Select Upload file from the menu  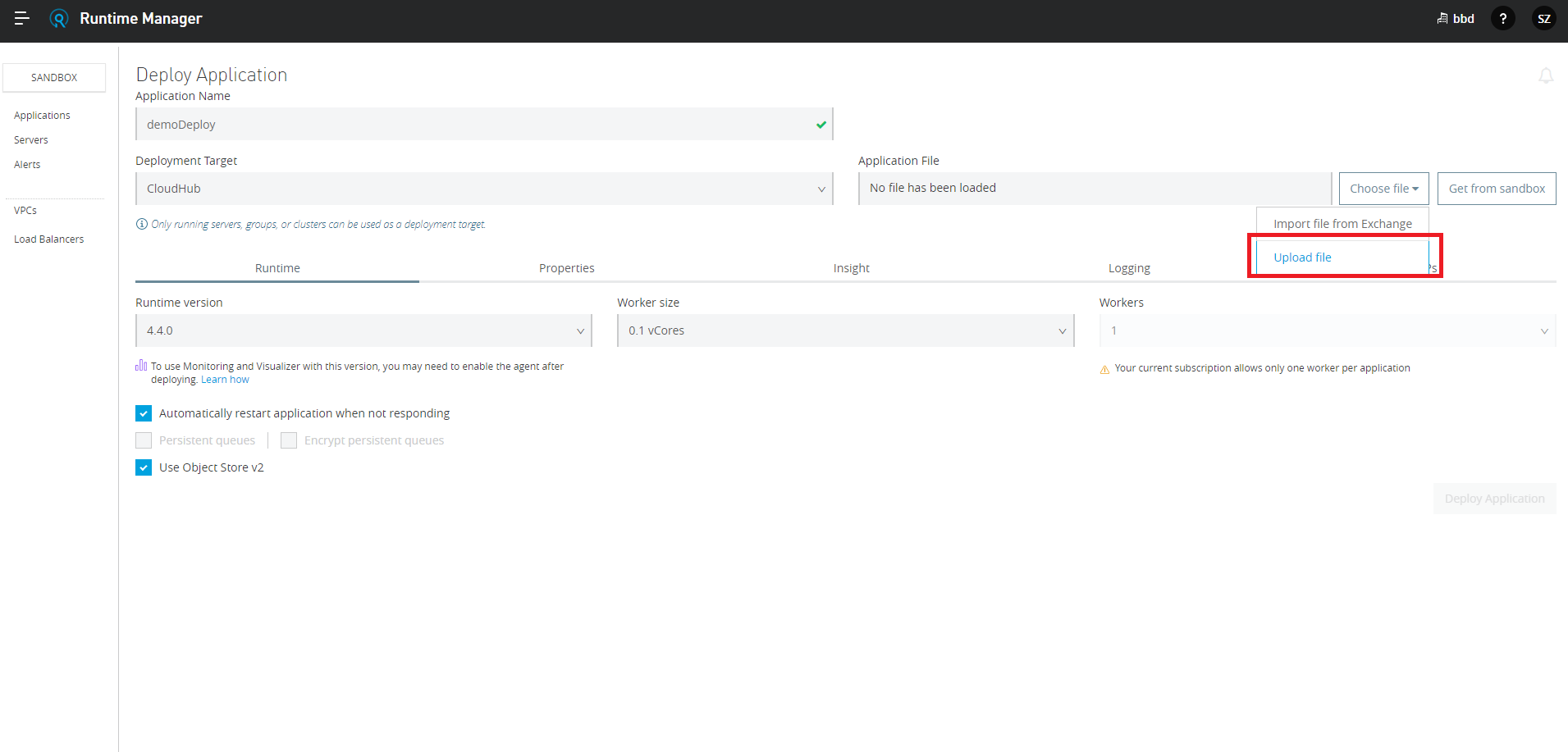click(1302, 257)
